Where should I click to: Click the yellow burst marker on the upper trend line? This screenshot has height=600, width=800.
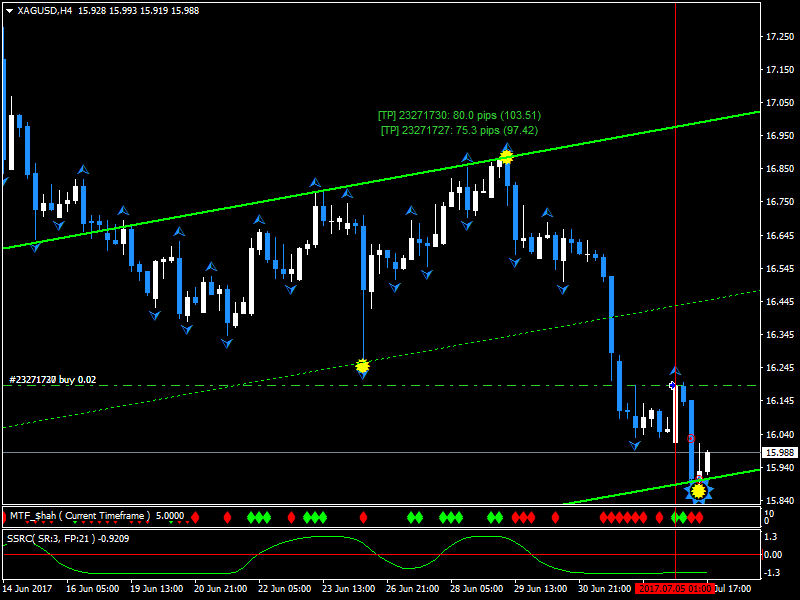[x=506, y=157]
